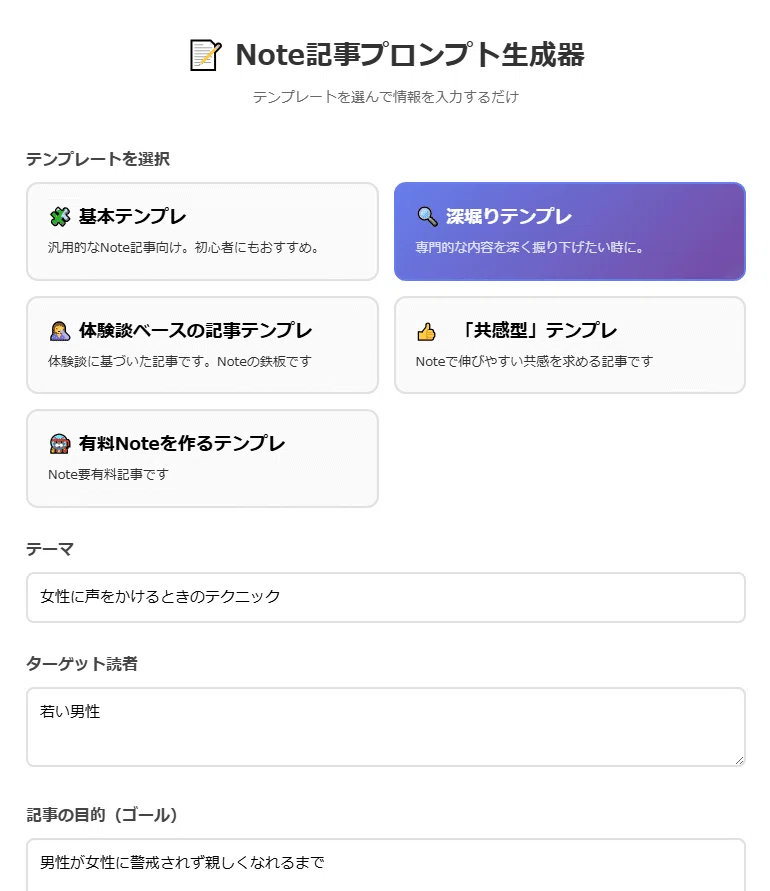Screen dimensions: 770x891
Task: Select the 深堀りテンプレ template card
Action: 569,231
